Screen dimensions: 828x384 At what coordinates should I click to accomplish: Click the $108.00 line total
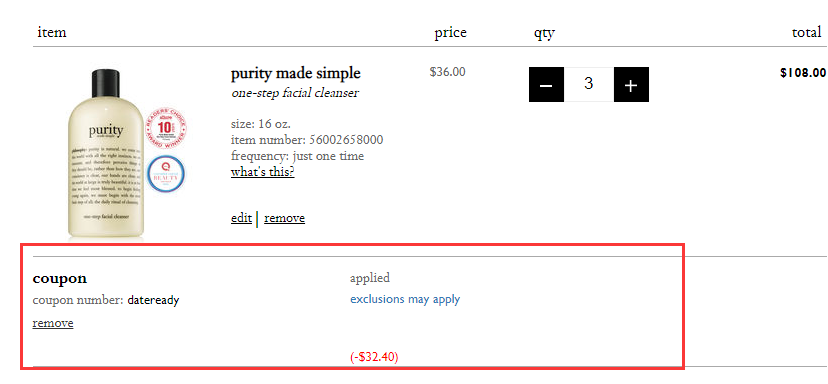click(803, 73)
